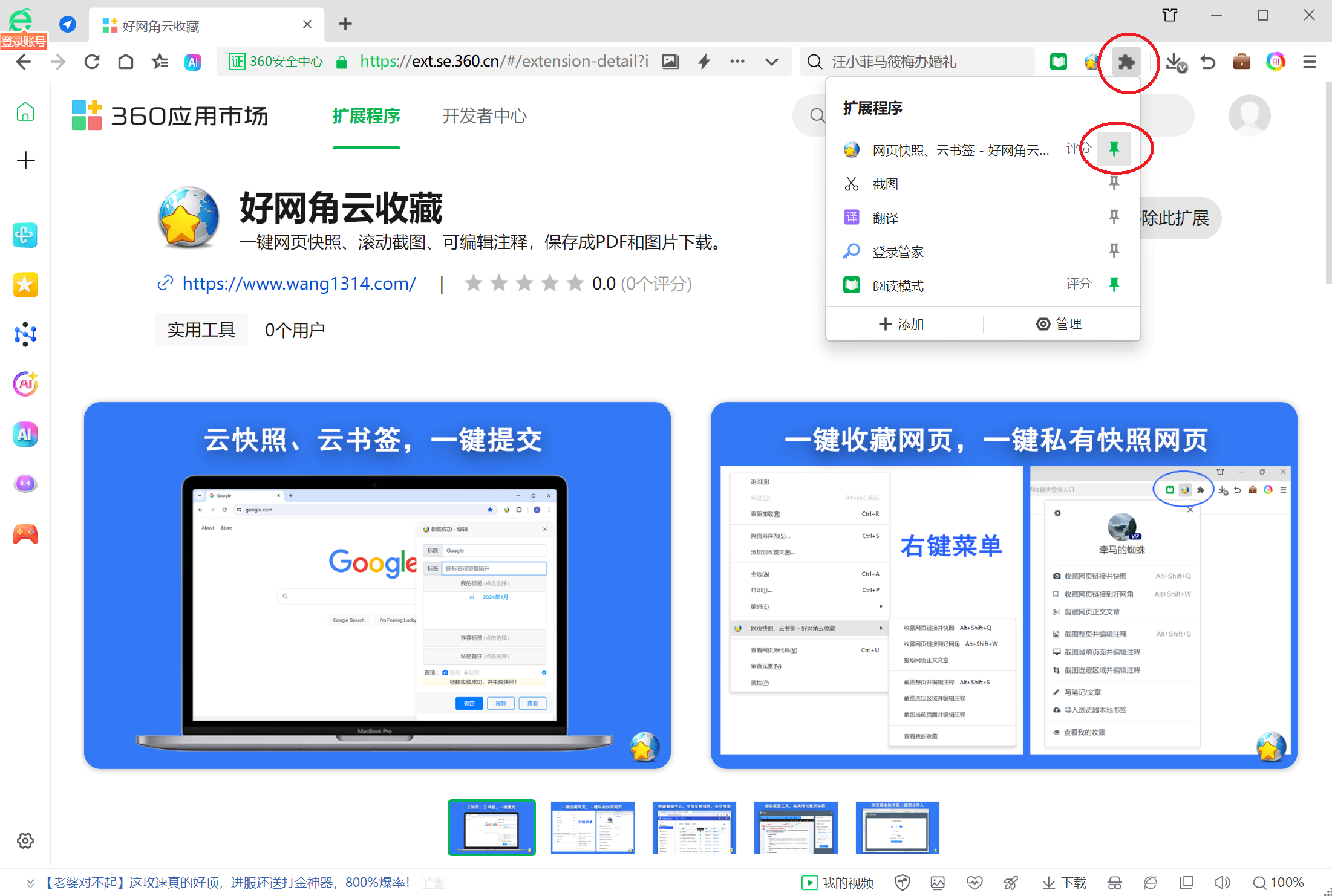Expand the address bar dropdown chevron
The width and height of the screenshot is (1332, 896).
click(x=771, y=62)
